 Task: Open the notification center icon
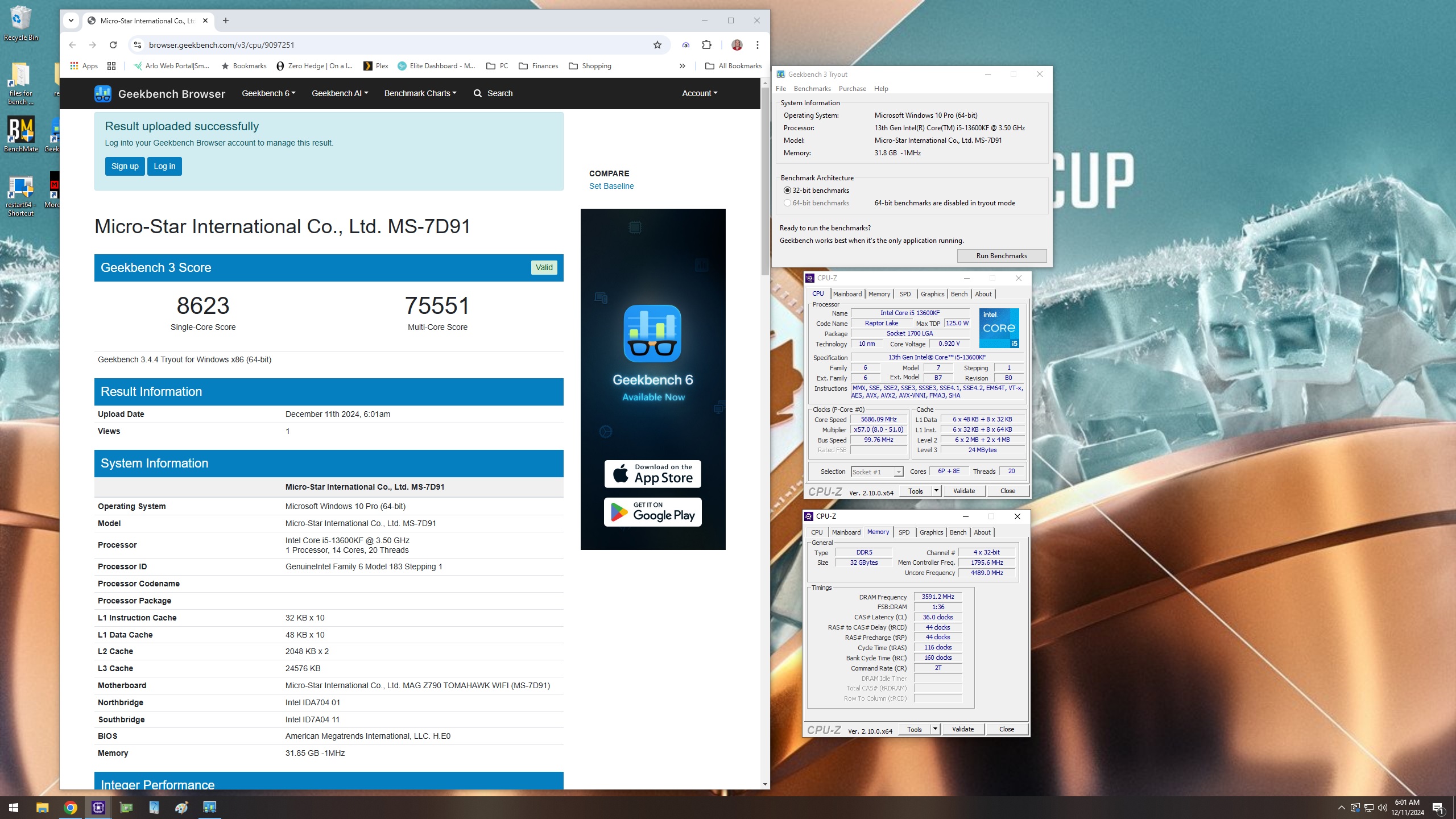[1438, 808]
